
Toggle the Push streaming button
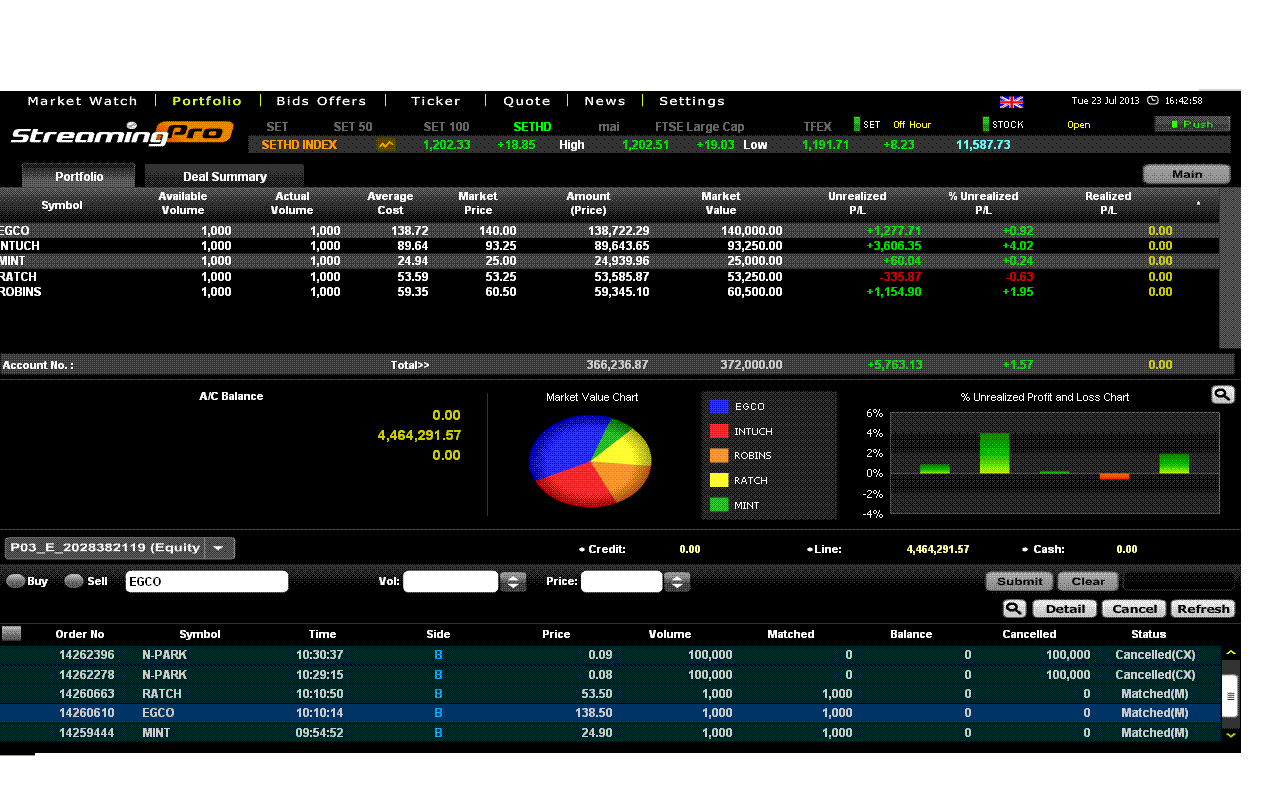click(1193, 124)
